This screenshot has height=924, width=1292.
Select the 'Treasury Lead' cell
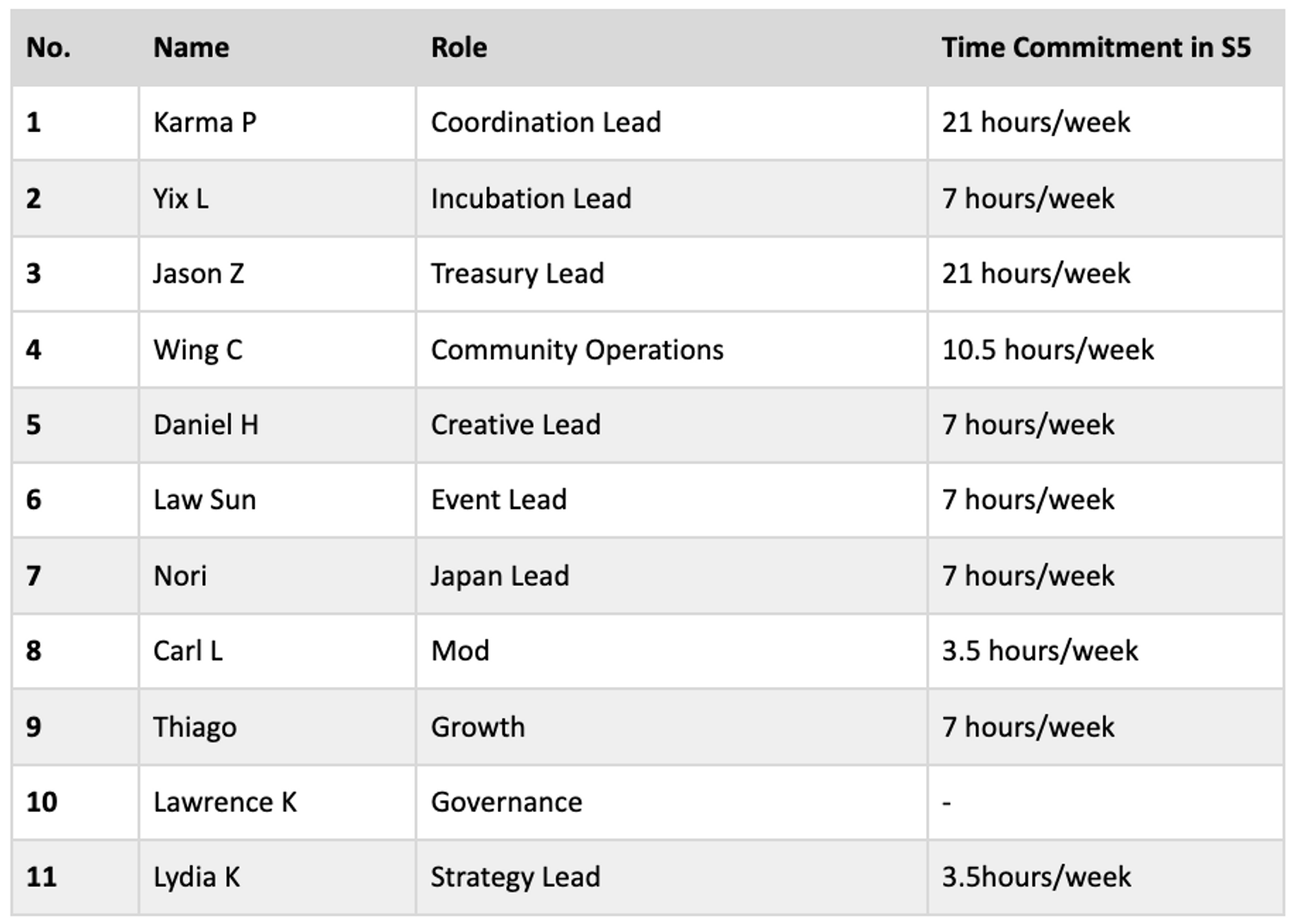tap(517, 274)
